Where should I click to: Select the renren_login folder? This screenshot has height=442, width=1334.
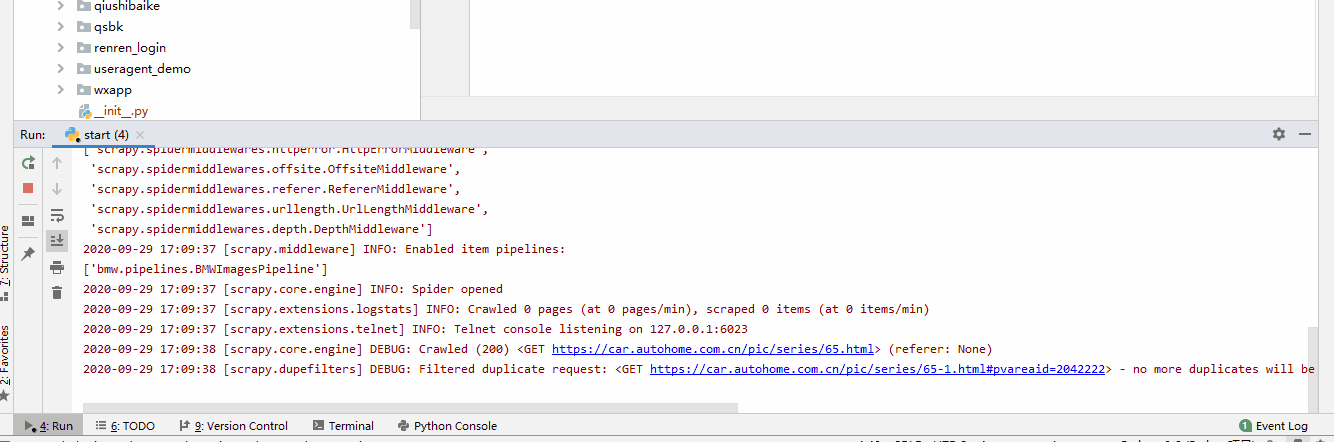pyautogui.click(x=130, y=48)
